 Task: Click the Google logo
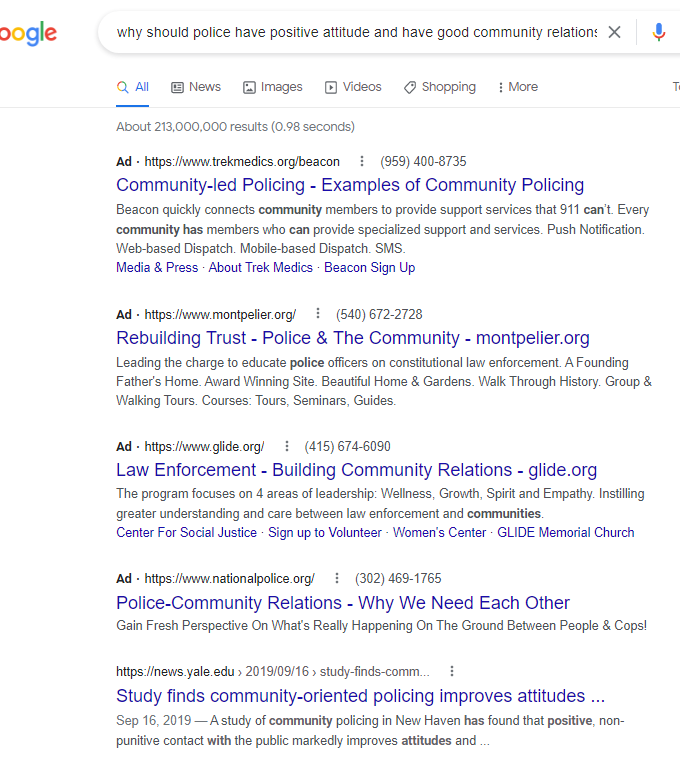tap(28, 33)
